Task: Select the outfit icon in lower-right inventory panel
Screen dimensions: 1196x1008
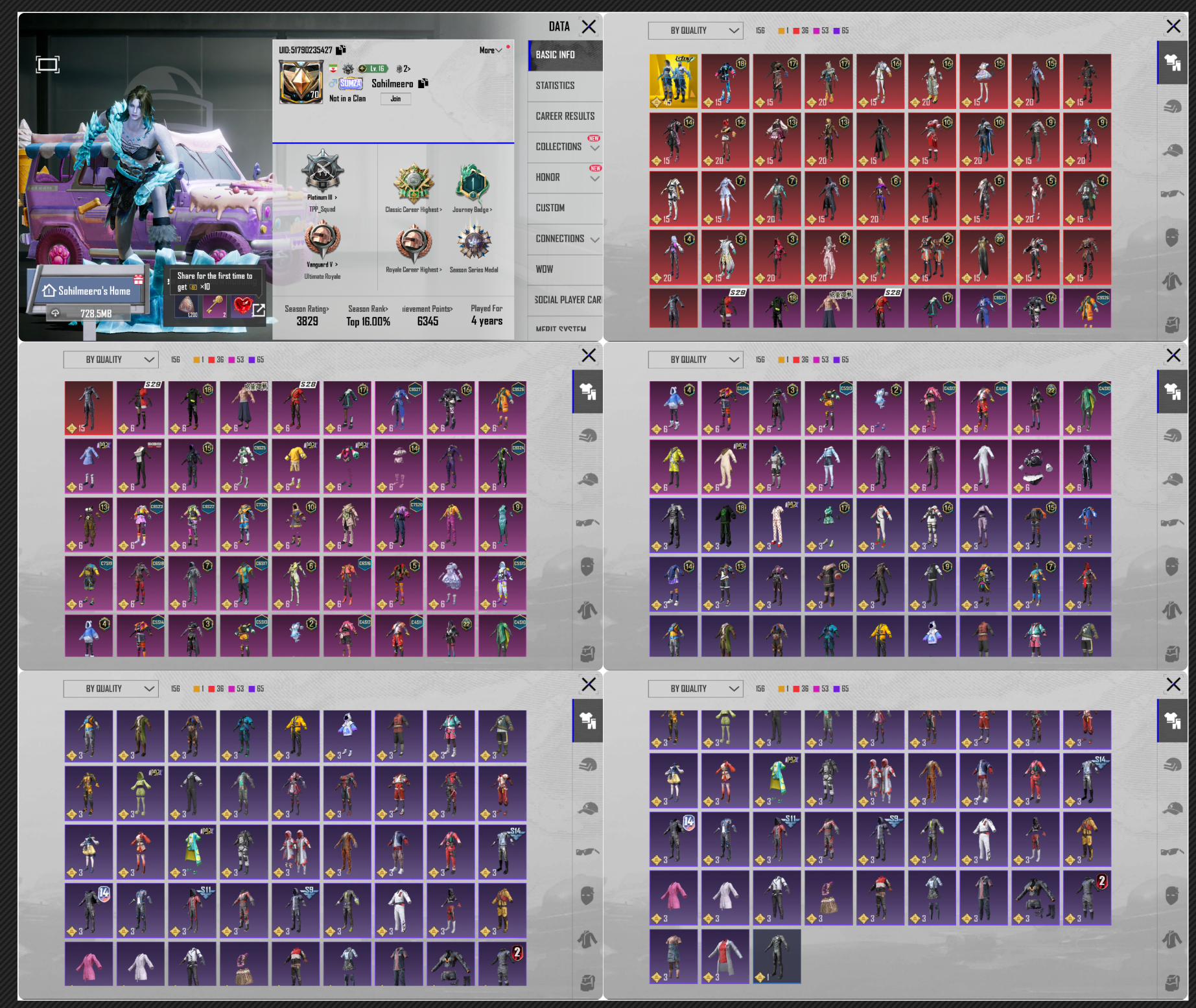Action: pyautogui.click(x=1172, y=721)
